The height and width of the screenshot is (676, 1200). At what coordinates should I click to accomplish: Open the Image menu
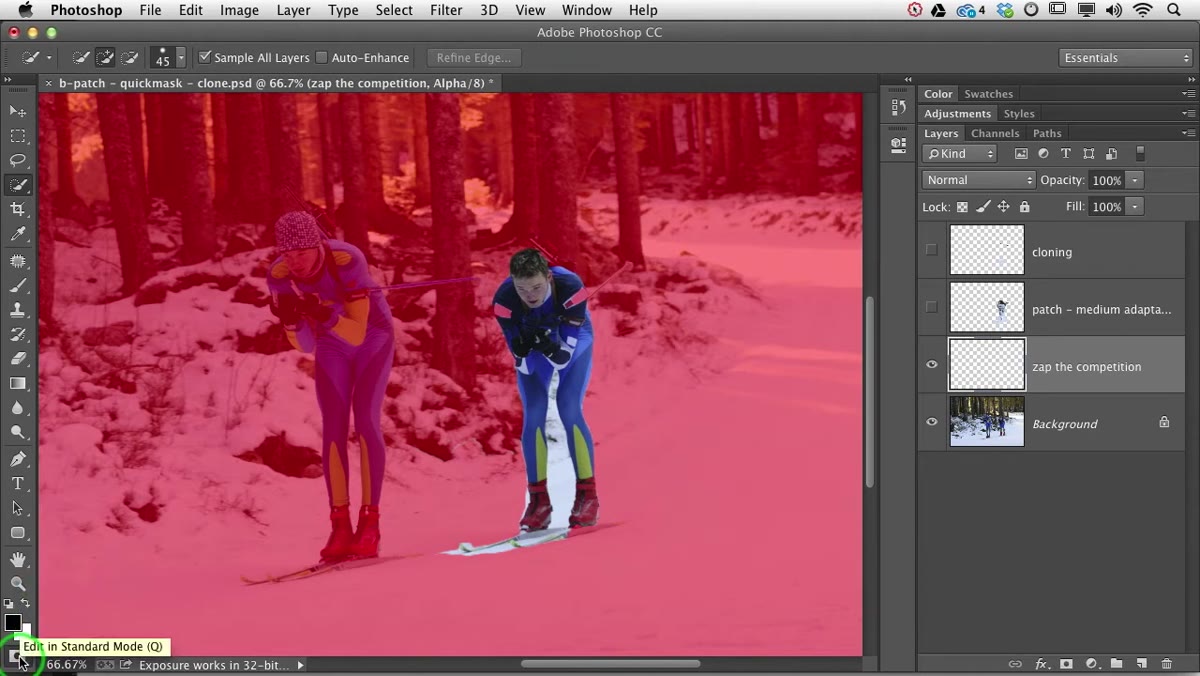pyautogui.click(x=239, y=10)
